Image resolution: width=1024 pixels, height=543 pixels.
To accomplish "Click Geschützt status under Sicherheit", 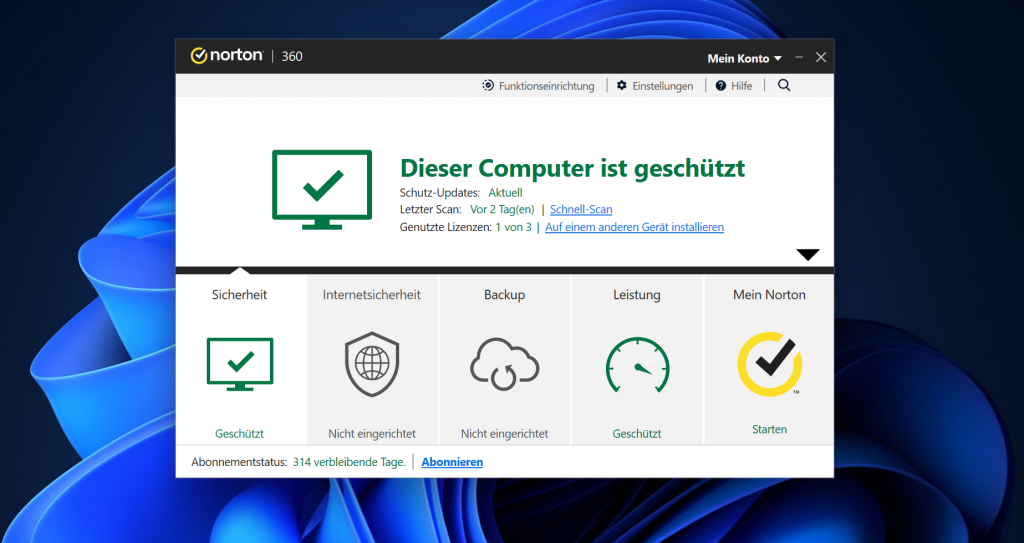I will point(240,433).
